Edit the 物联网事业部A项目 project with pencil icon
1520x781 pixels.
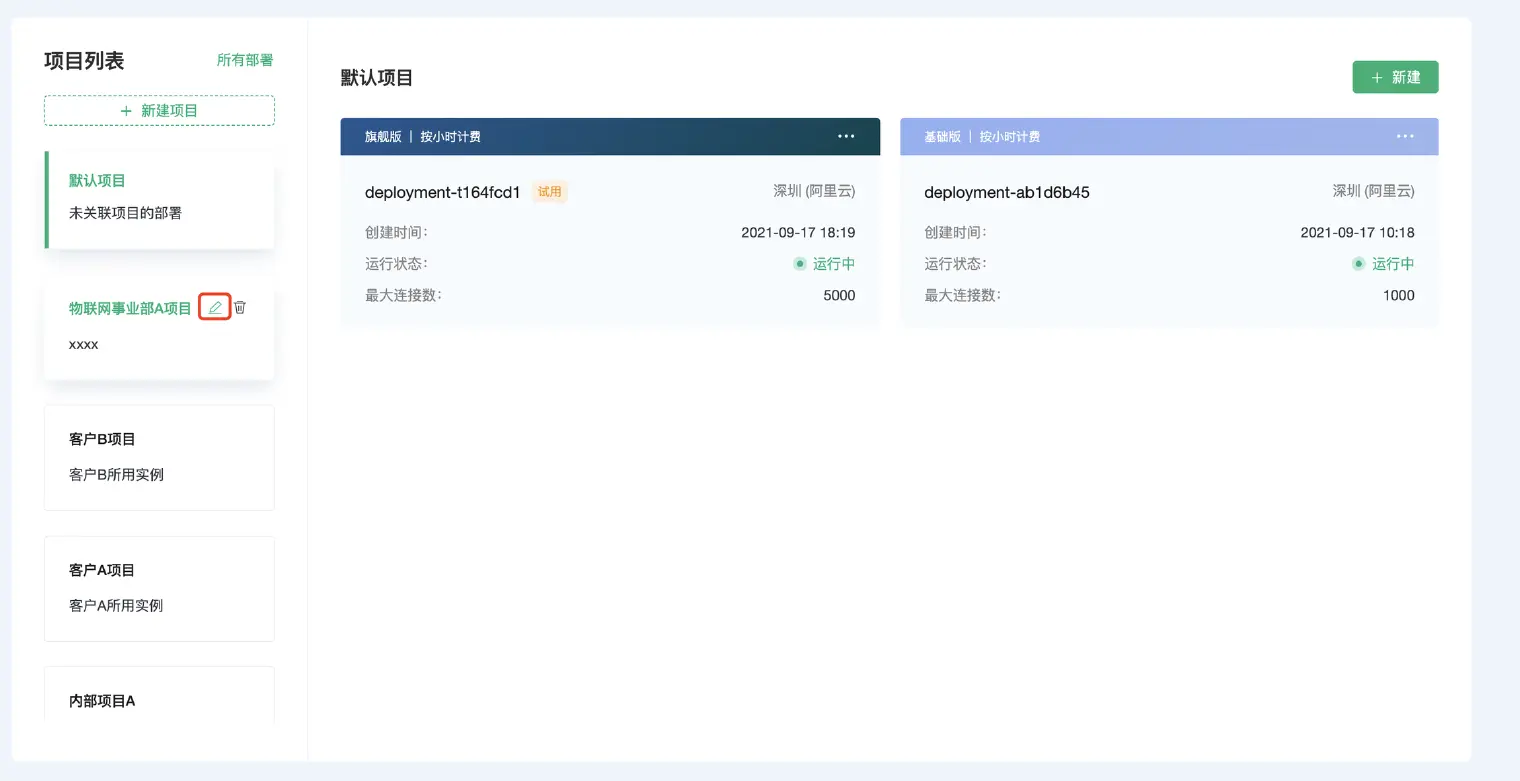[215, 307]
